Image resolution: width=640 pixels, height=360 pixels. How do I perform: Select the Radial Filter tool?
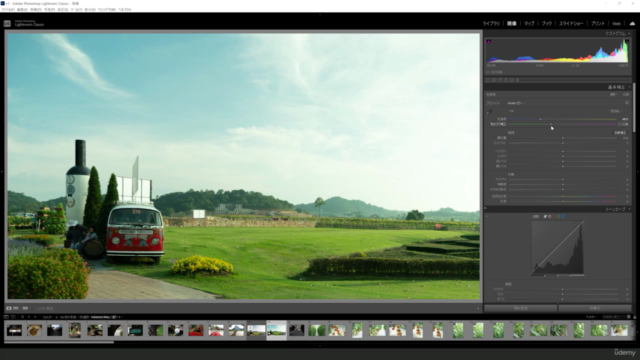point(512,80)
